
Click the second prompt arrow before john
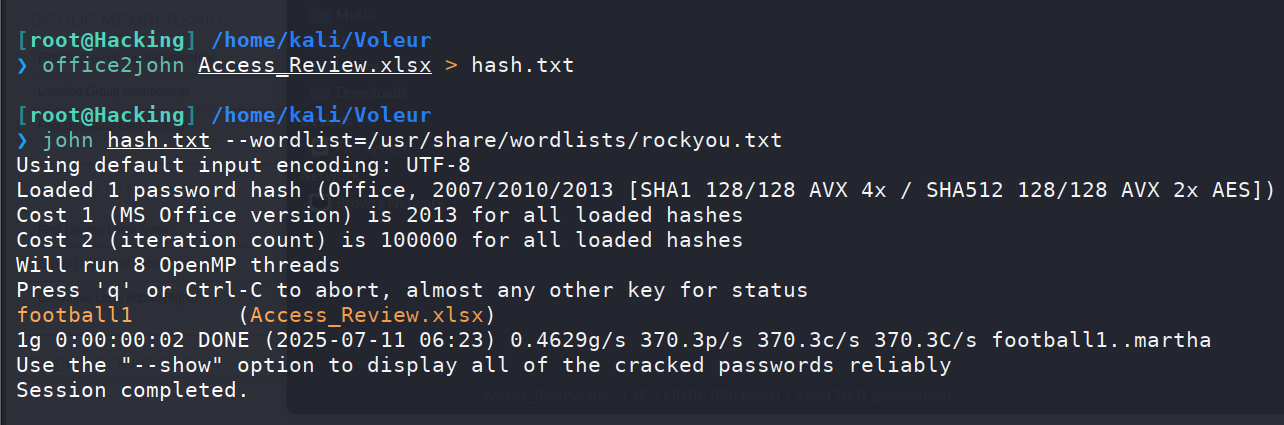[23, 141]
